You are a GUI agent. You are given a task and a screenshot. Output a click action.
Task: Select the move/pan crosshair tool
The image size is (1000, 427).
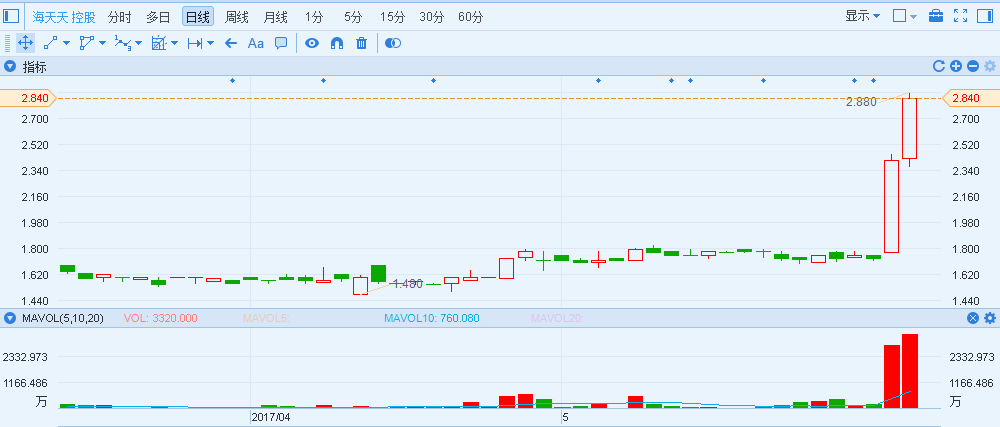tap(26, 43)
